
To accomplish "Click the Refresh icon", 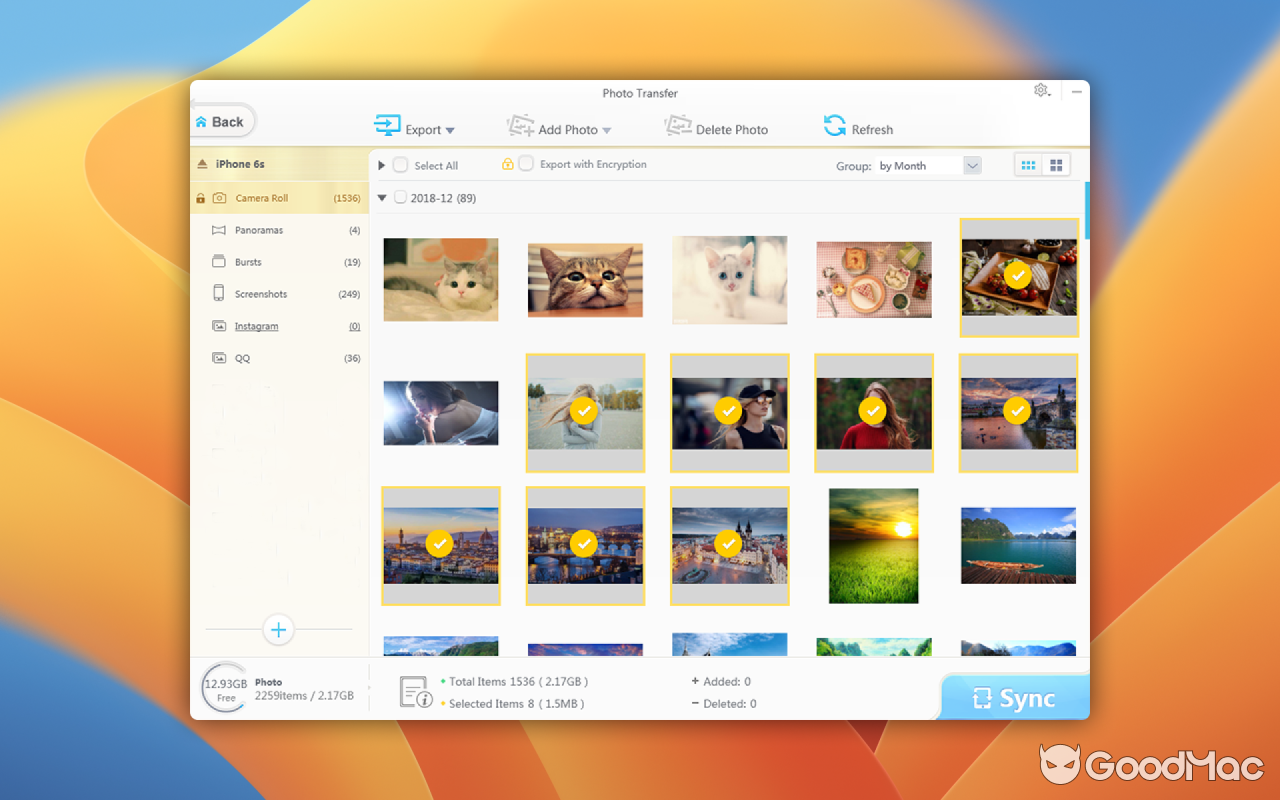I will point(834,126).
